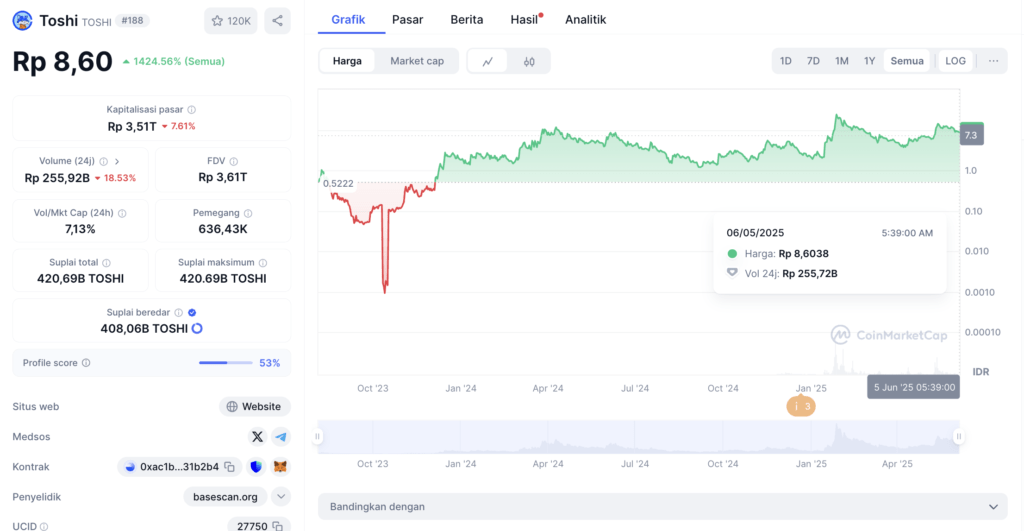Image resolution: width=1024 pixels, height=531 pixels.
Task: Click the Rp 3,61T FDV value
Action: (223, 178)
